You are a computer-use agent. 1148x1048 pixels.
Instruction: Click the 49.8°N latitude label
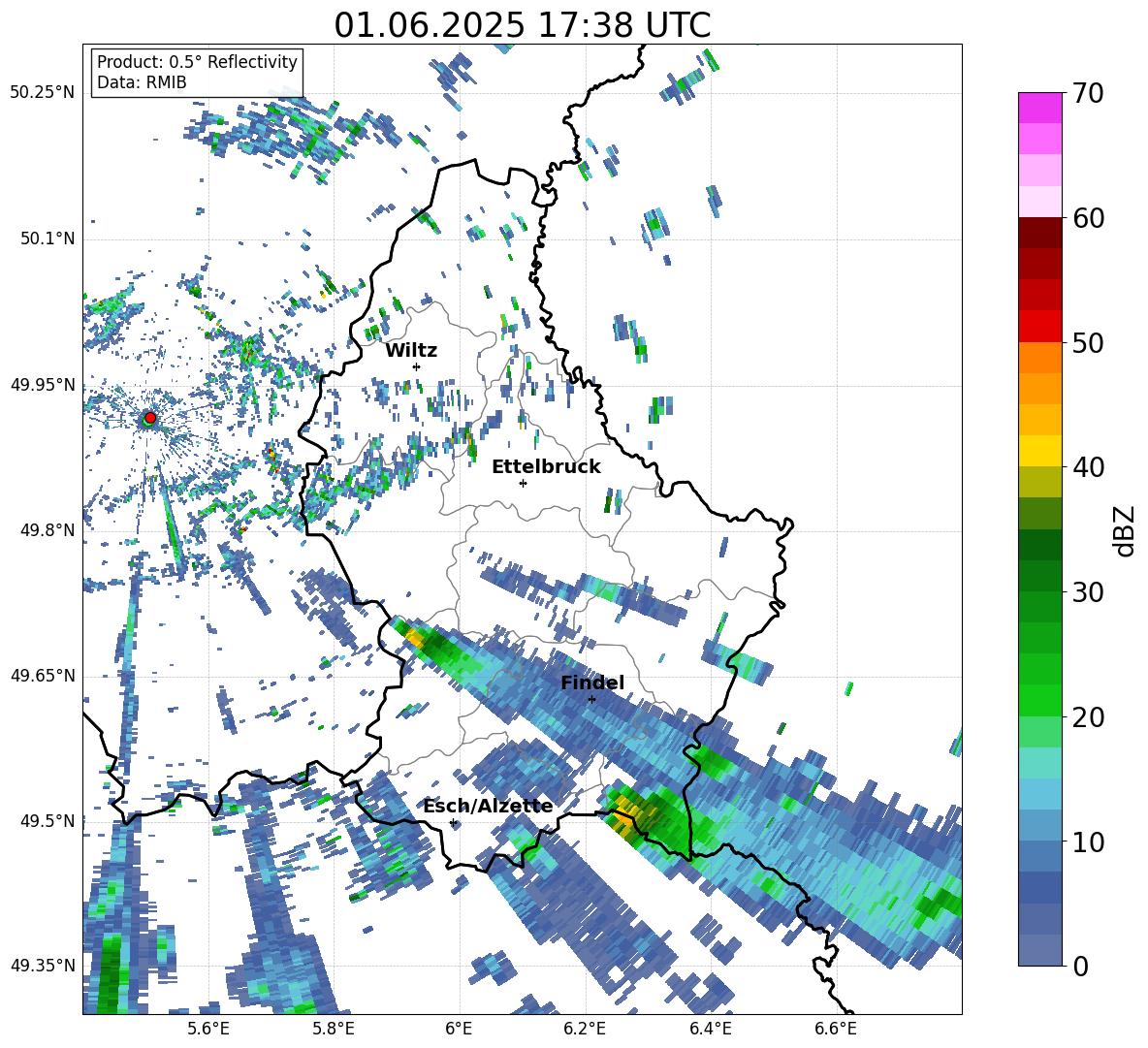coord(48,530)
